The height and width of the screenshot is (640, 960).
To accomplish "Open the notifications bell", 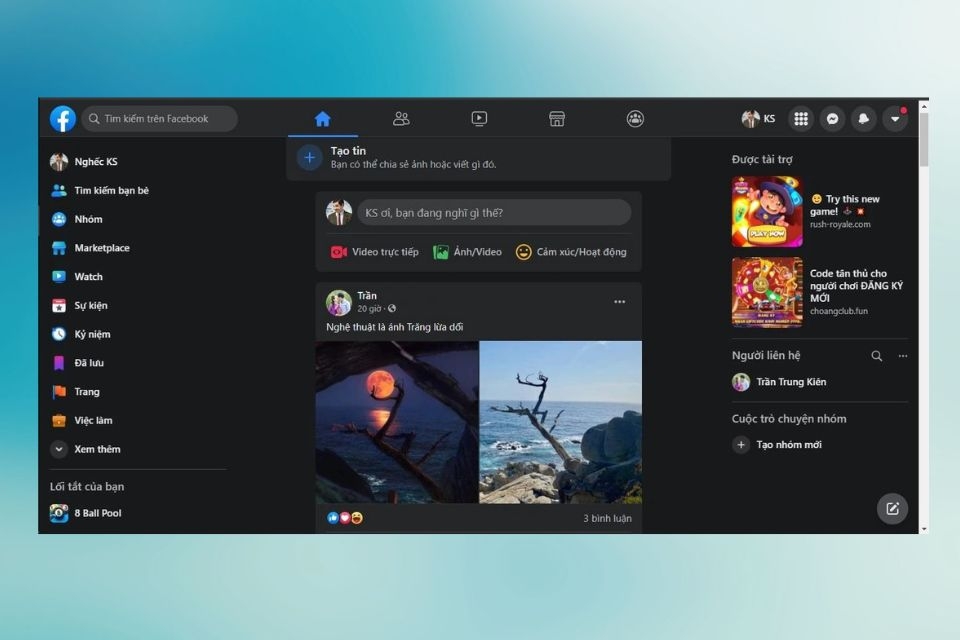I will point(863,119).
